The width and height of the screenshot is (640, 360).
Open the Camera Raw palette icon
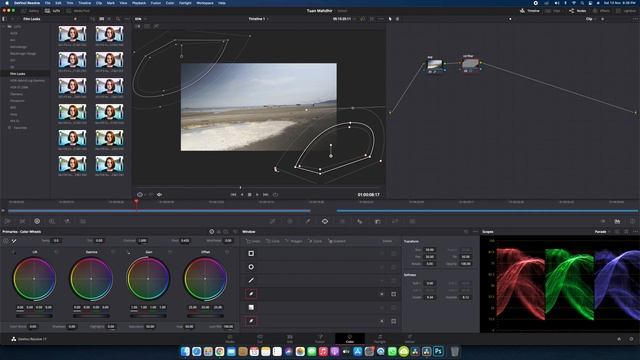(7, 221)
